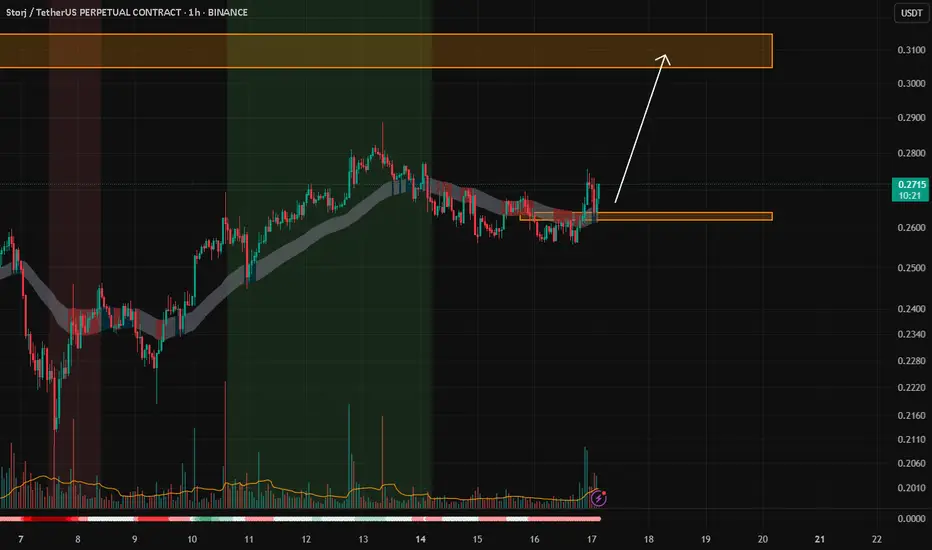Image resolution: width=932 pixels, height=550 pixels.
Task: Click the 0.2600 price axis label
Action: (x=911, y=228)
